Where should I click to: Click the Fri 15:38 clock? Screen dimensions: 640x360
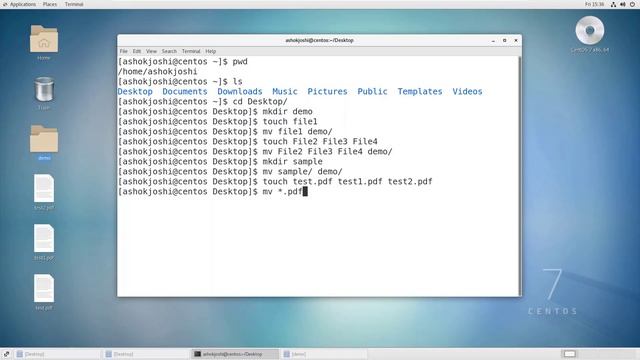[594, 4]
